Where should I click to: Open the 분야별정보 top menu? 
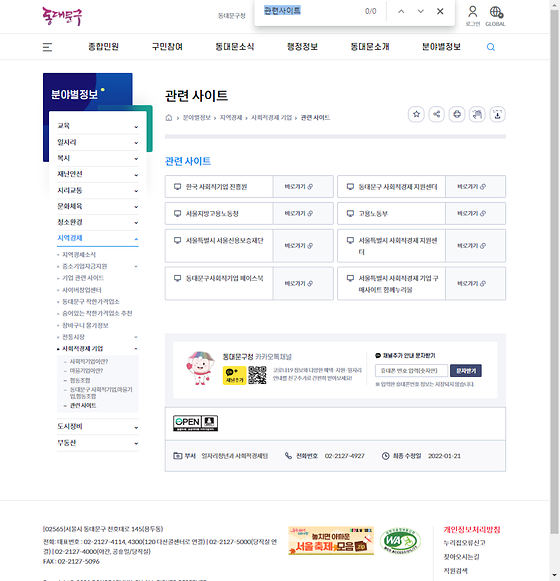tap(441, 47)
